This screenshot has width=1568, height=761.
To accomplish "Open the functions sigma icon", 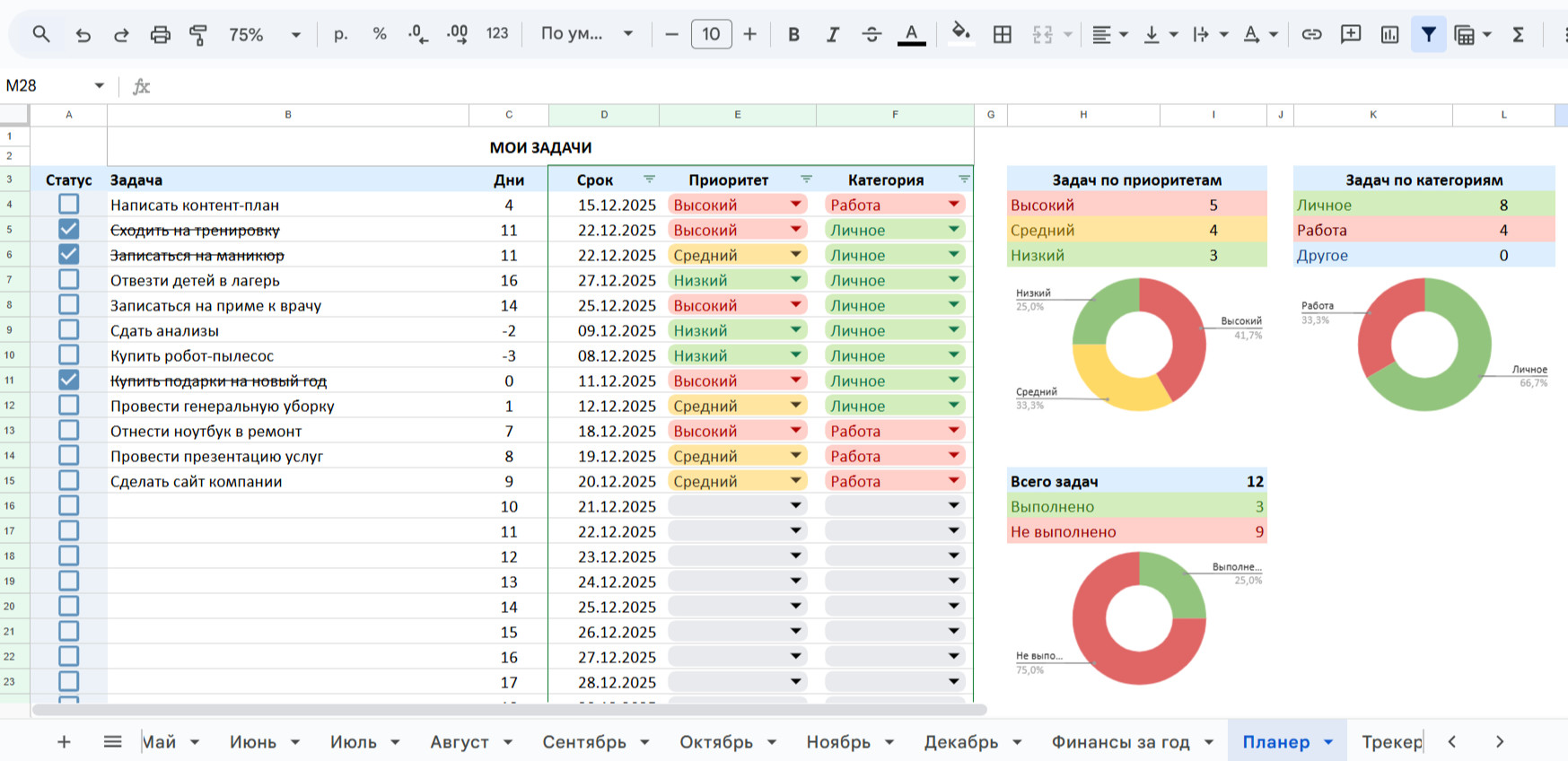I will pyautogui.click(x=1518, y=35).
